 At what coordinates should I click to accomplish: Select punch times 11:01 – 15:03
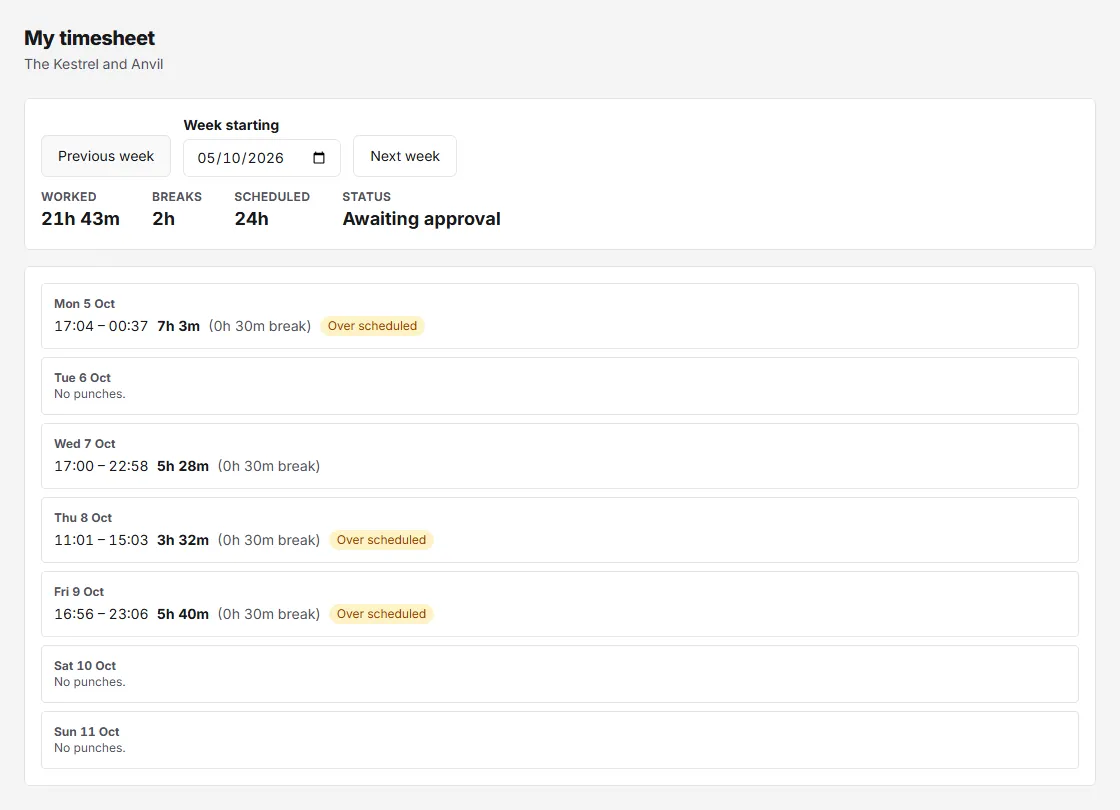(x=101, y=540)
